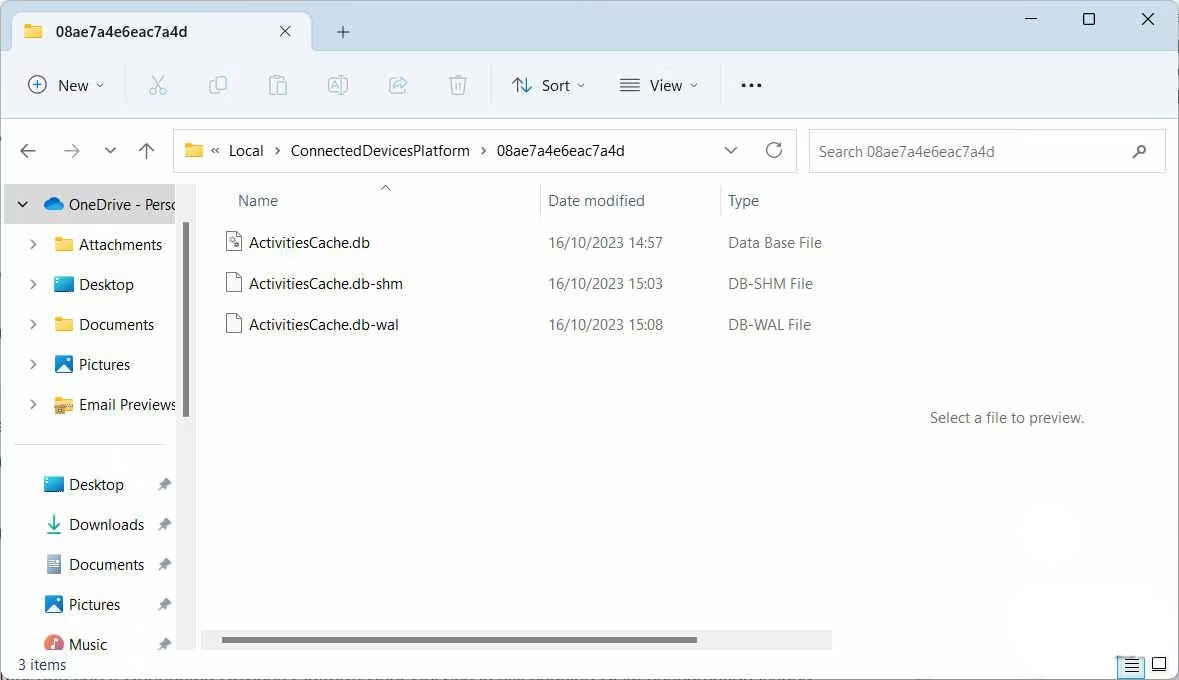Click the Copy icon in the toolbar

[x=218, y=85]
